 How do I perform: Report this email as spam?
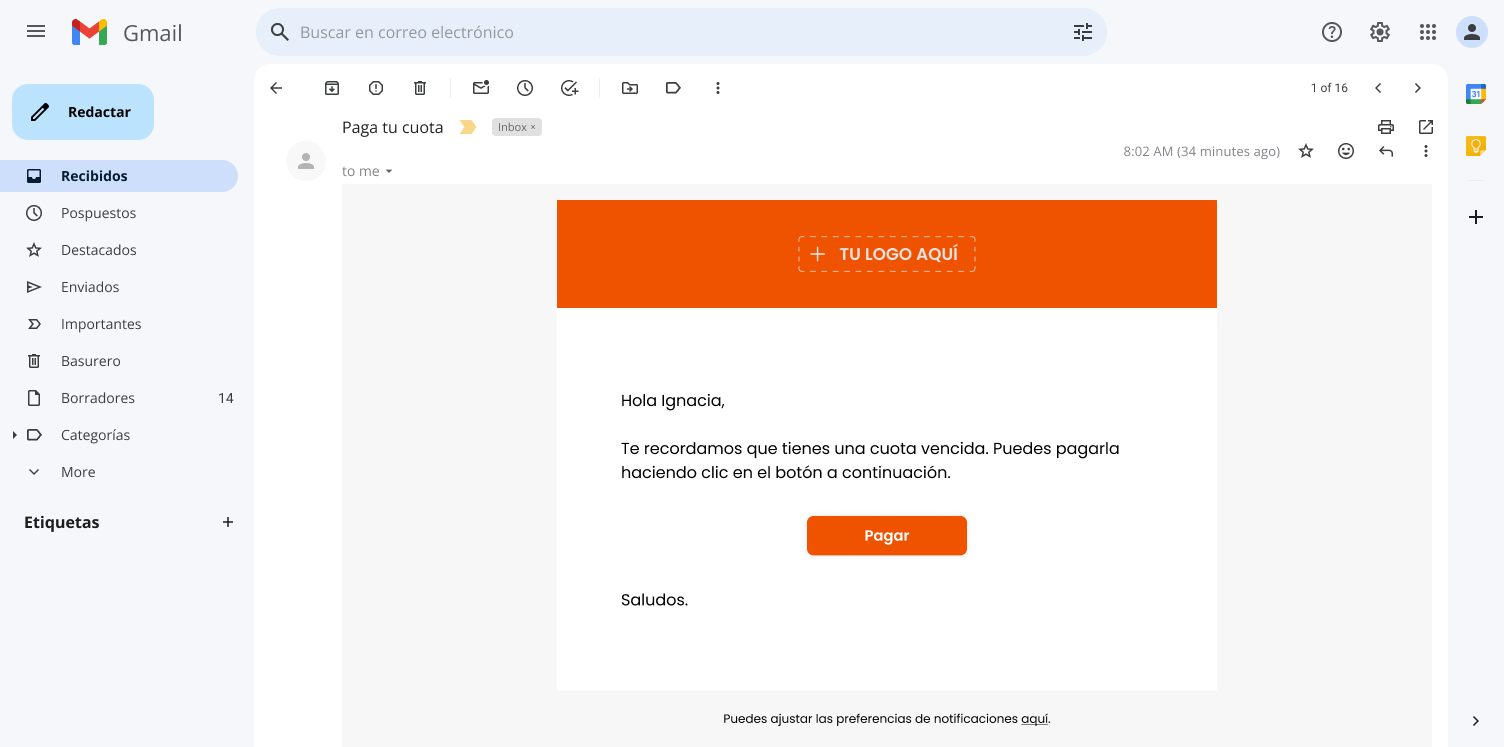376,88
